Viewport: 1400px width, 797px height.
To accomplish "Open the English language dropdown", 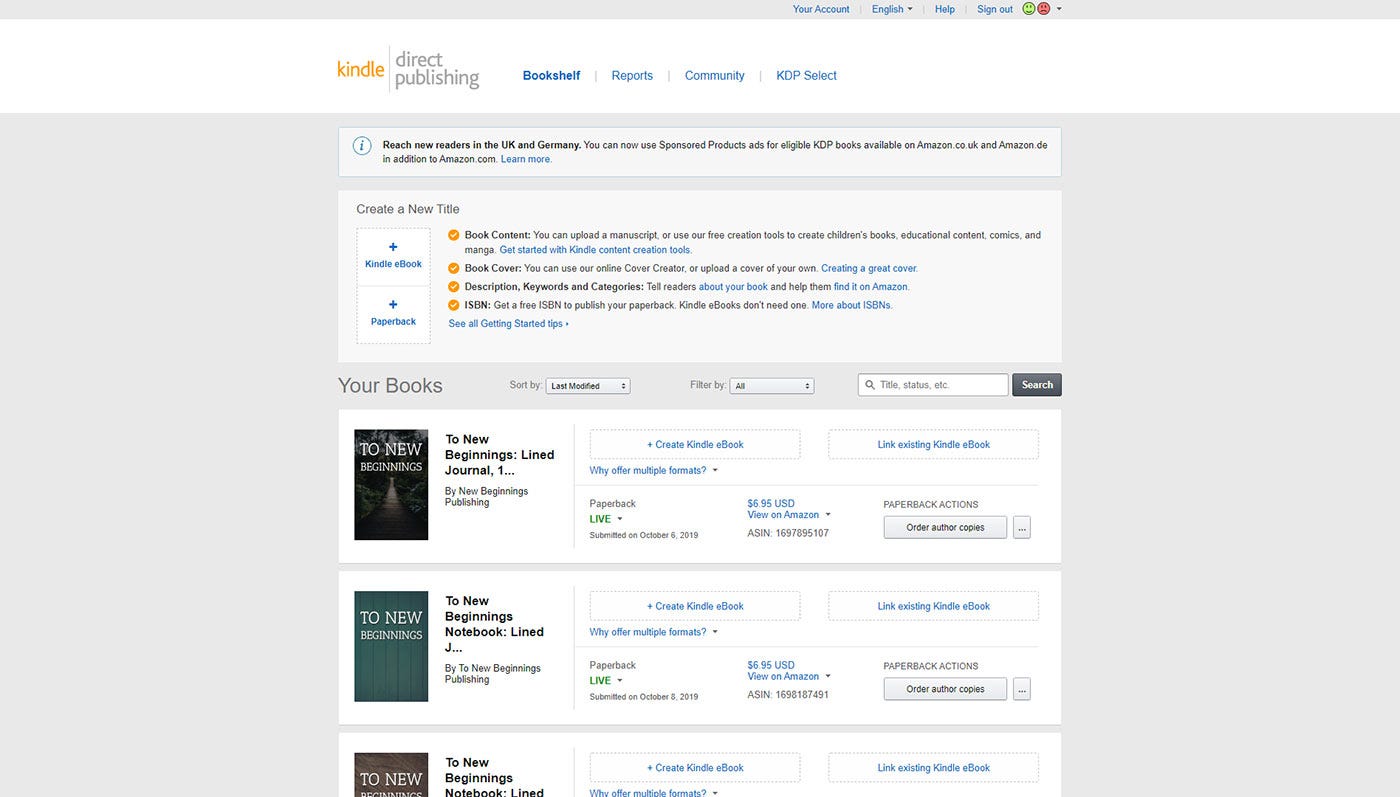I will [892, 9].
